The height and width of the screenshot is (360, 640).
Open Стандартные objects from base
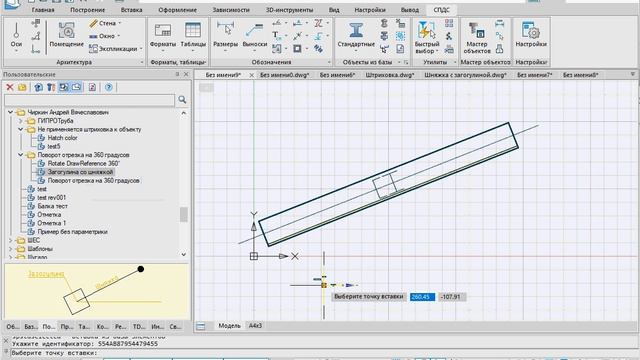click(356, 36)
